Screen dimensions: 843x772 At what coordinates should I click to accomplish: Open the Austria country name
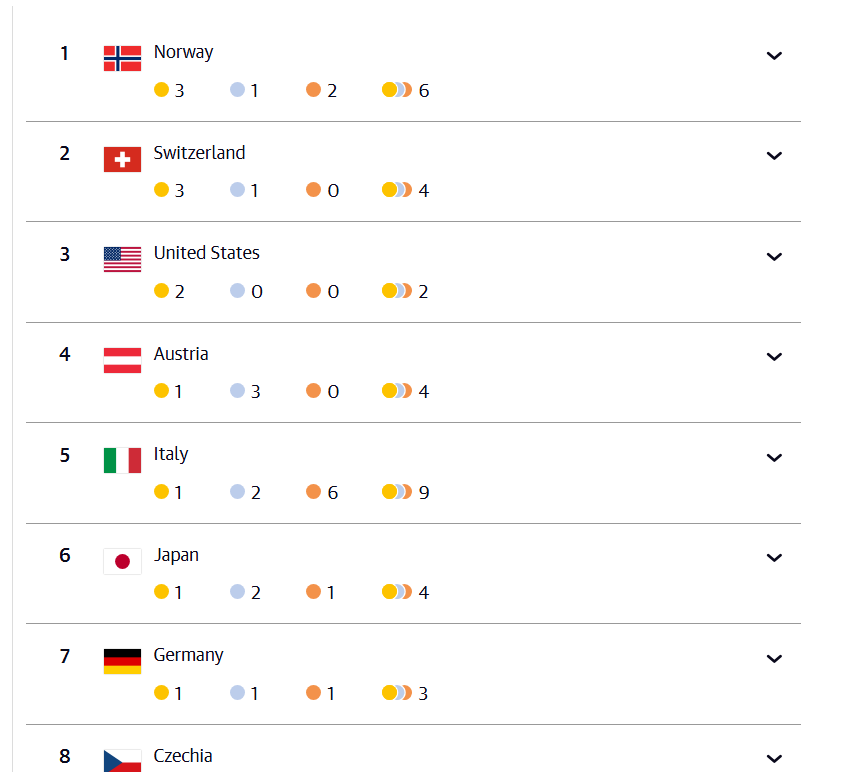tap(181, 354)
